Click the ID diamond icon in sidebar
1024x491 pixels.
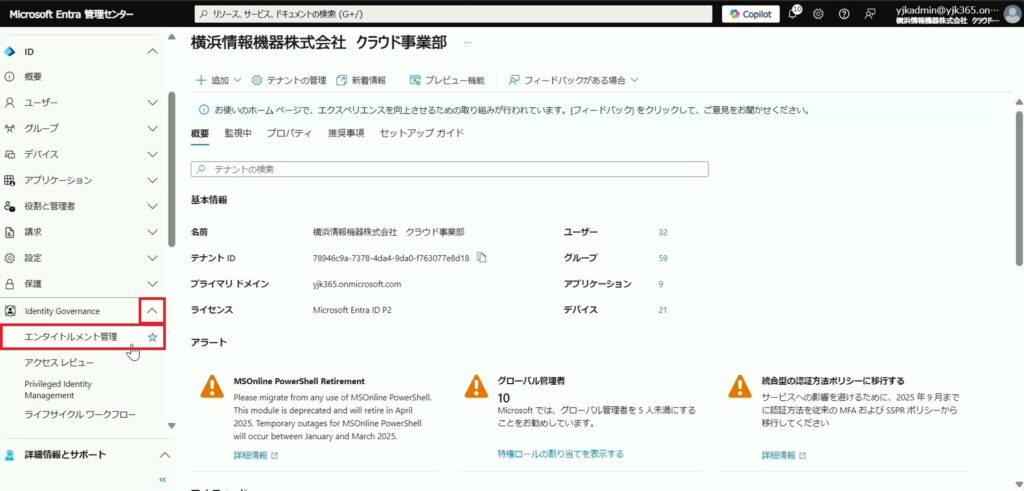(9, 51)
